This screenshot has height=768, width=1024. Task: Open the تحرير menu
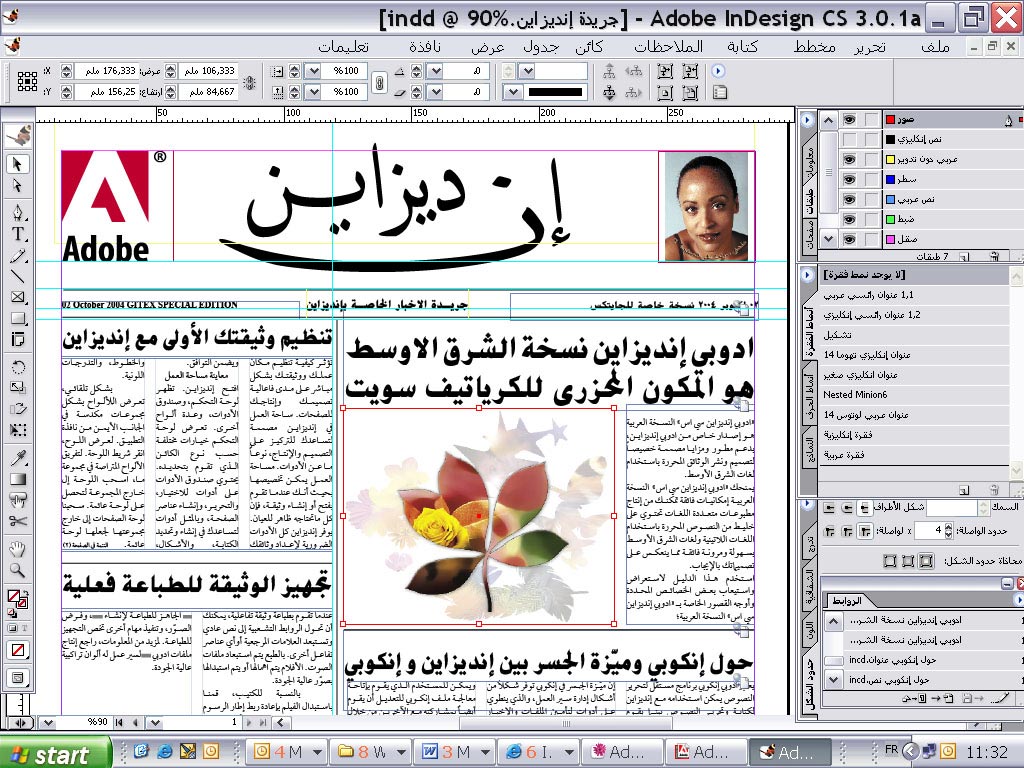coord(870,46)
